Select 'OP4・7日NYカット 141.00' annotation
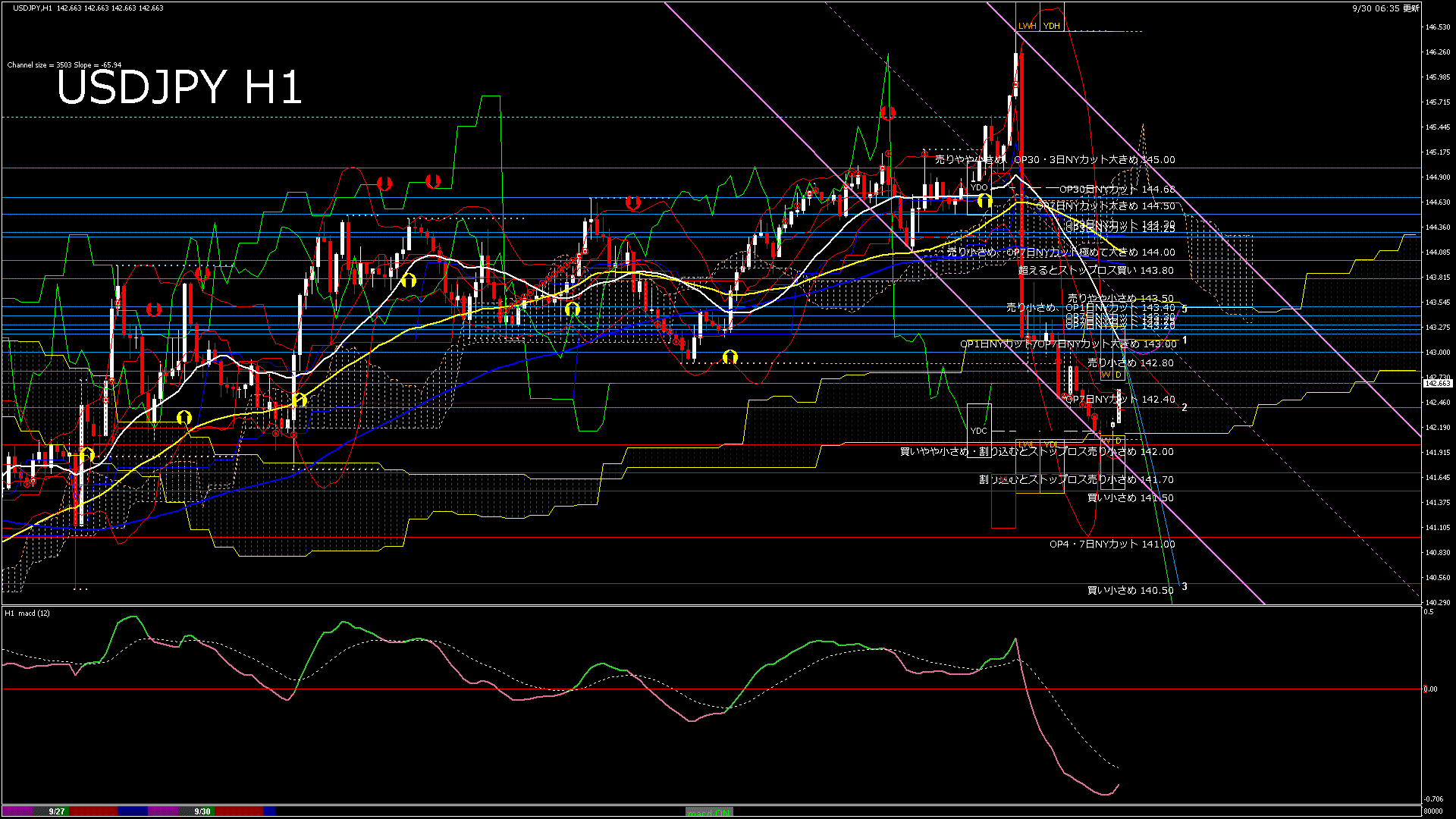This screenshot has width=1456, height=819. click(1112, 544)
